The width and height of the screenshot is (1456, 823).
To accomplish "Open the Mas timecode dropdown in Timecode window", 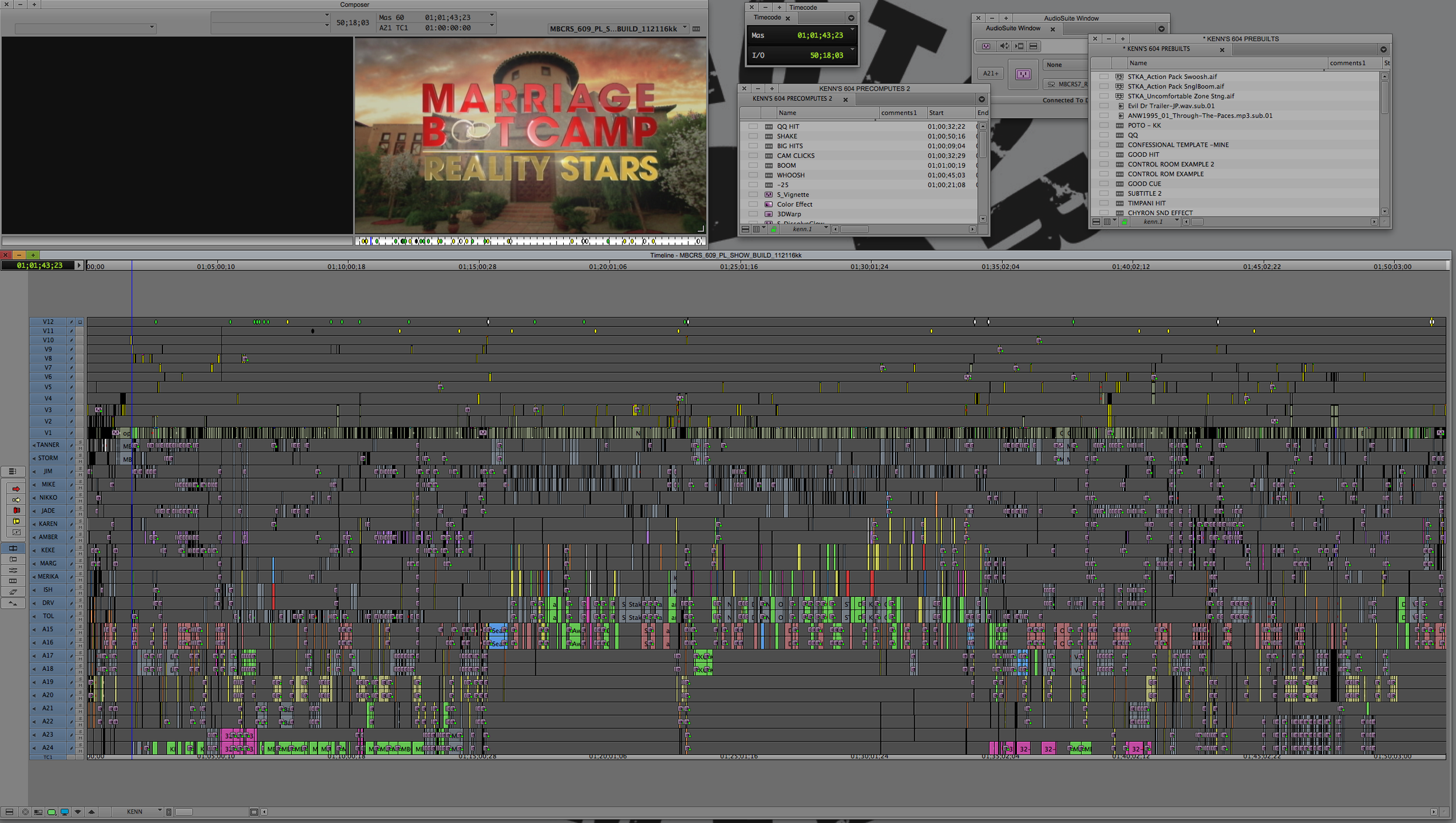I will [x=852, y=30].
